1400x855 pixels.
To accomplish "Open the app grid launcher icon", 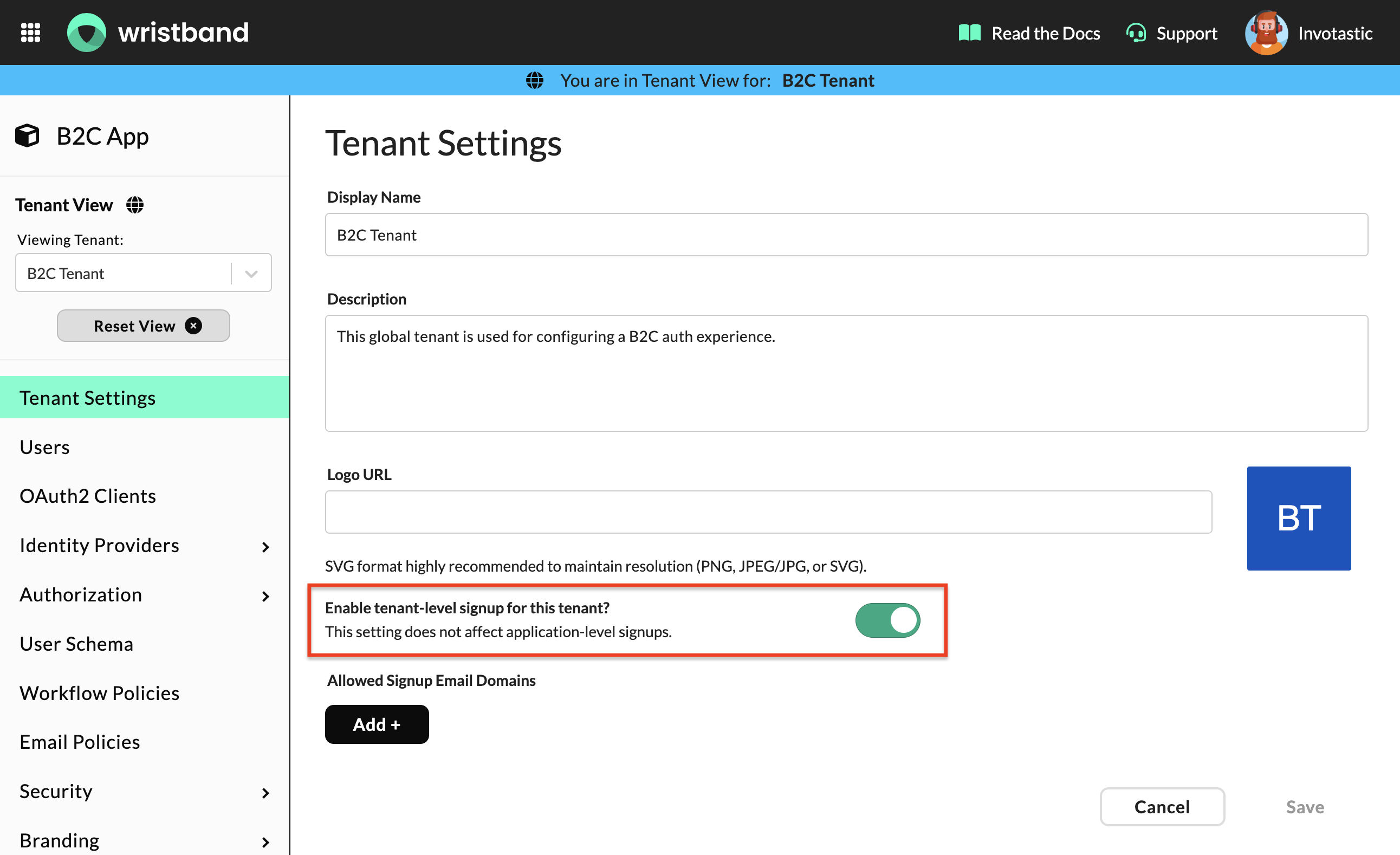I will 31,33.
